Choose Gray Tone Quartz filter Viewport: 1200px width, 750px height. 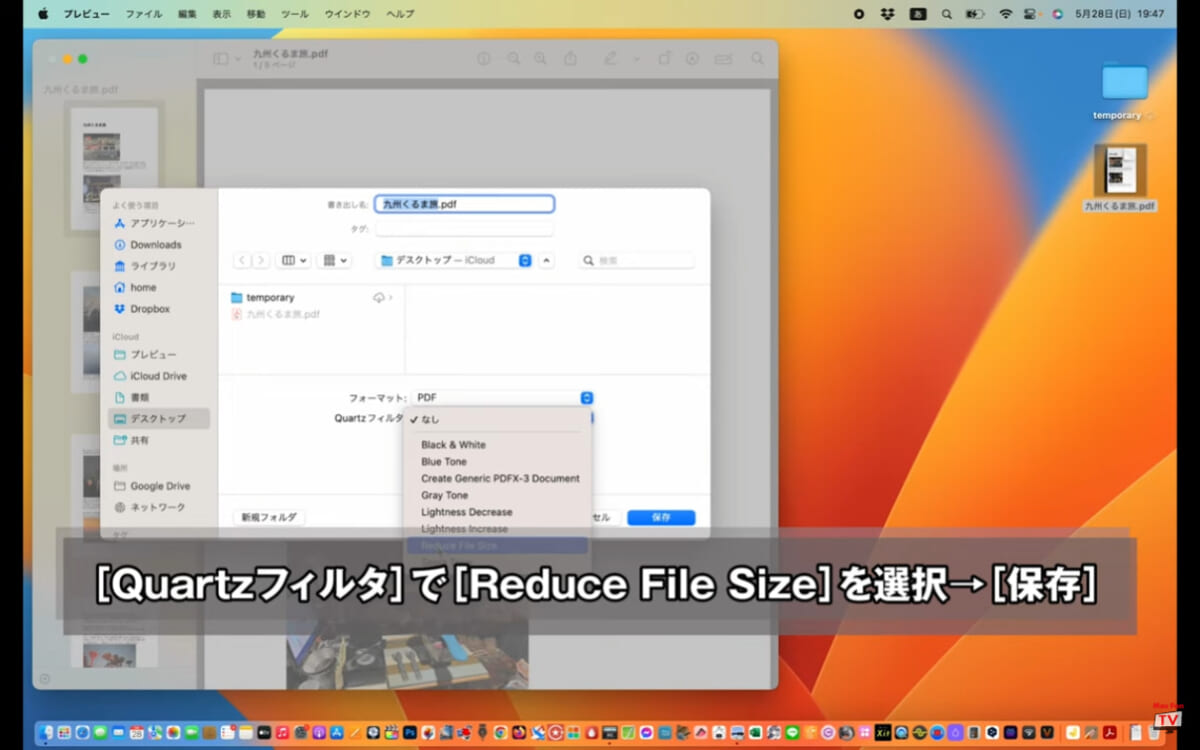[x=497, y=495]
